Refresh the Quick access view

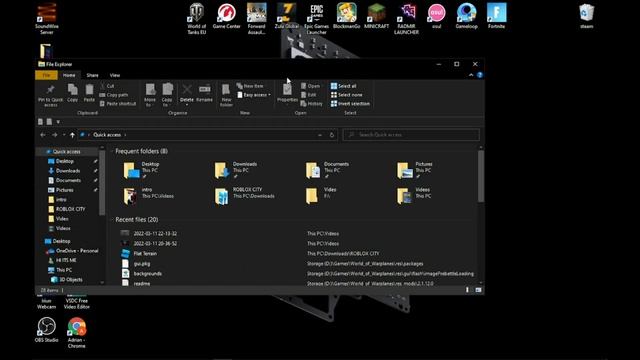331,135
